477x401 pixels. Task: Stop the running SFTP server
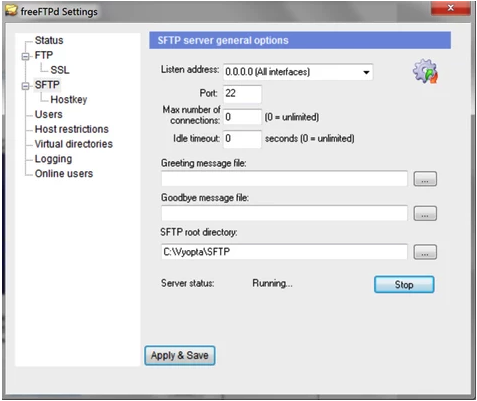[x=404, y=285]
